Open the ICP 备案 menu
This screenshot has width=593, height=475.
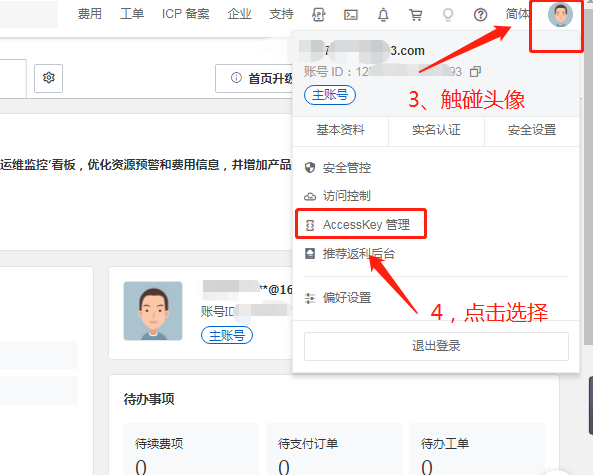click(x=185, y=14)
